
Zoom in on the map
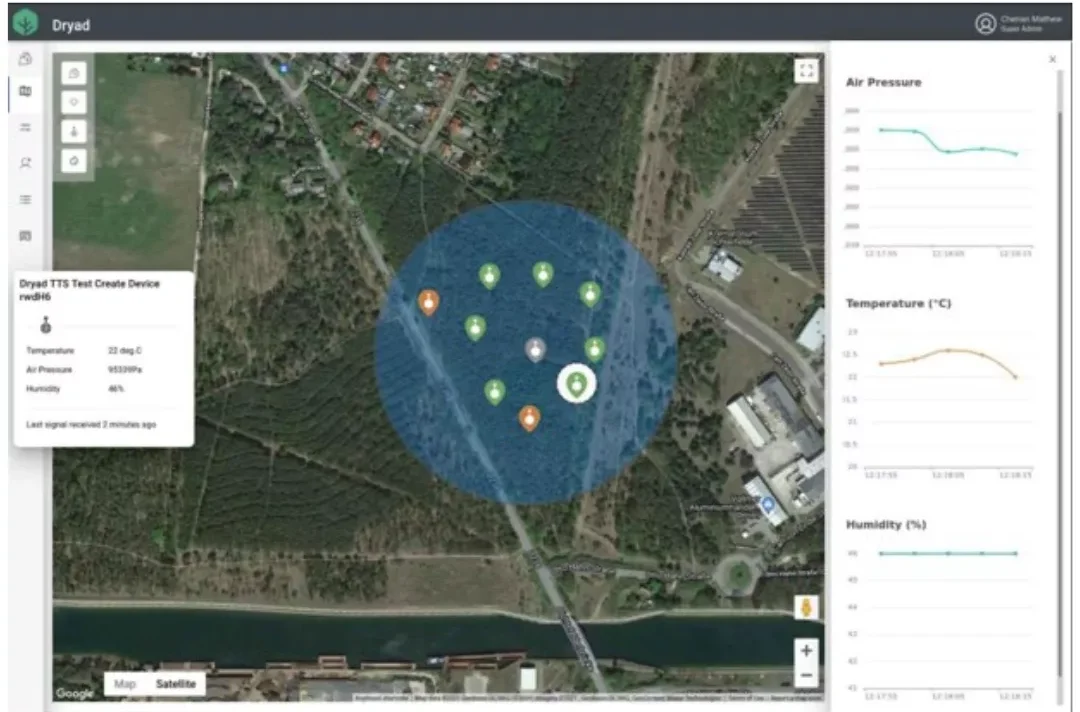[806, 650]
